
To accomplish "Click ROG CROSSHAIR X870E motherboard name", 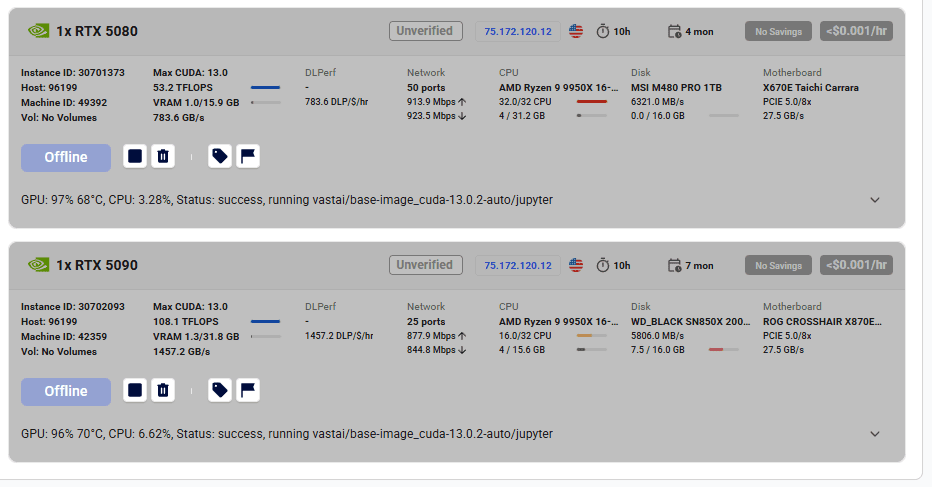I will click(823, 321).
